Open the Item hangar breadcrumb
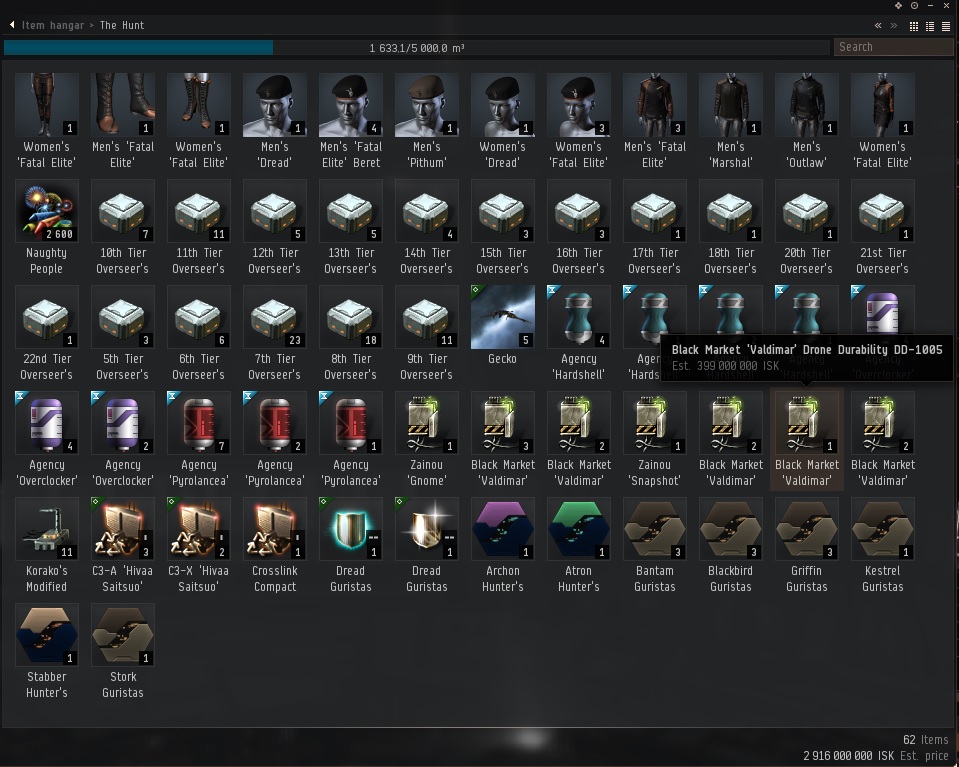 53,25
